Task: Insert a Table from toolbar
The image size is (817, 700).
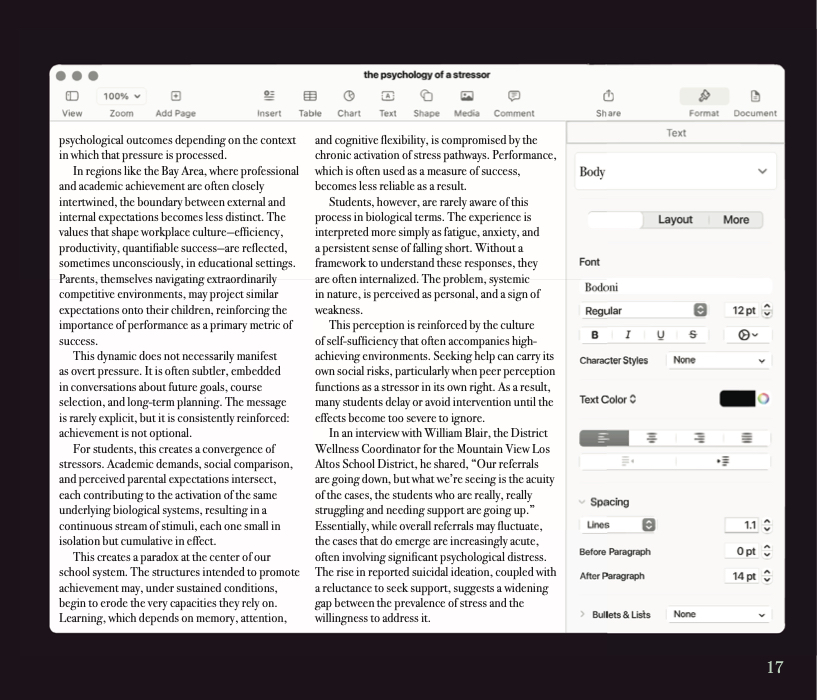Action: click(310, 96)
